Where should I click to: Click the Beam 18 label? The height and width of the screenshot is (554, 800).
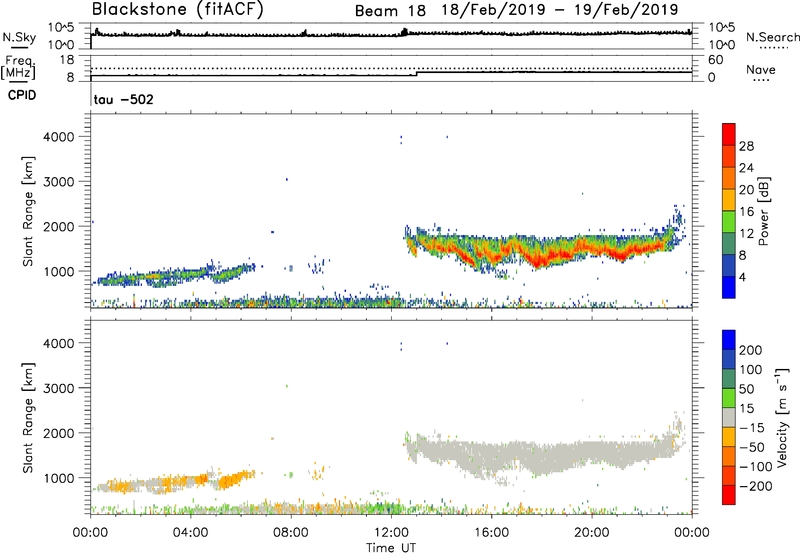click(x=390, y=11)
